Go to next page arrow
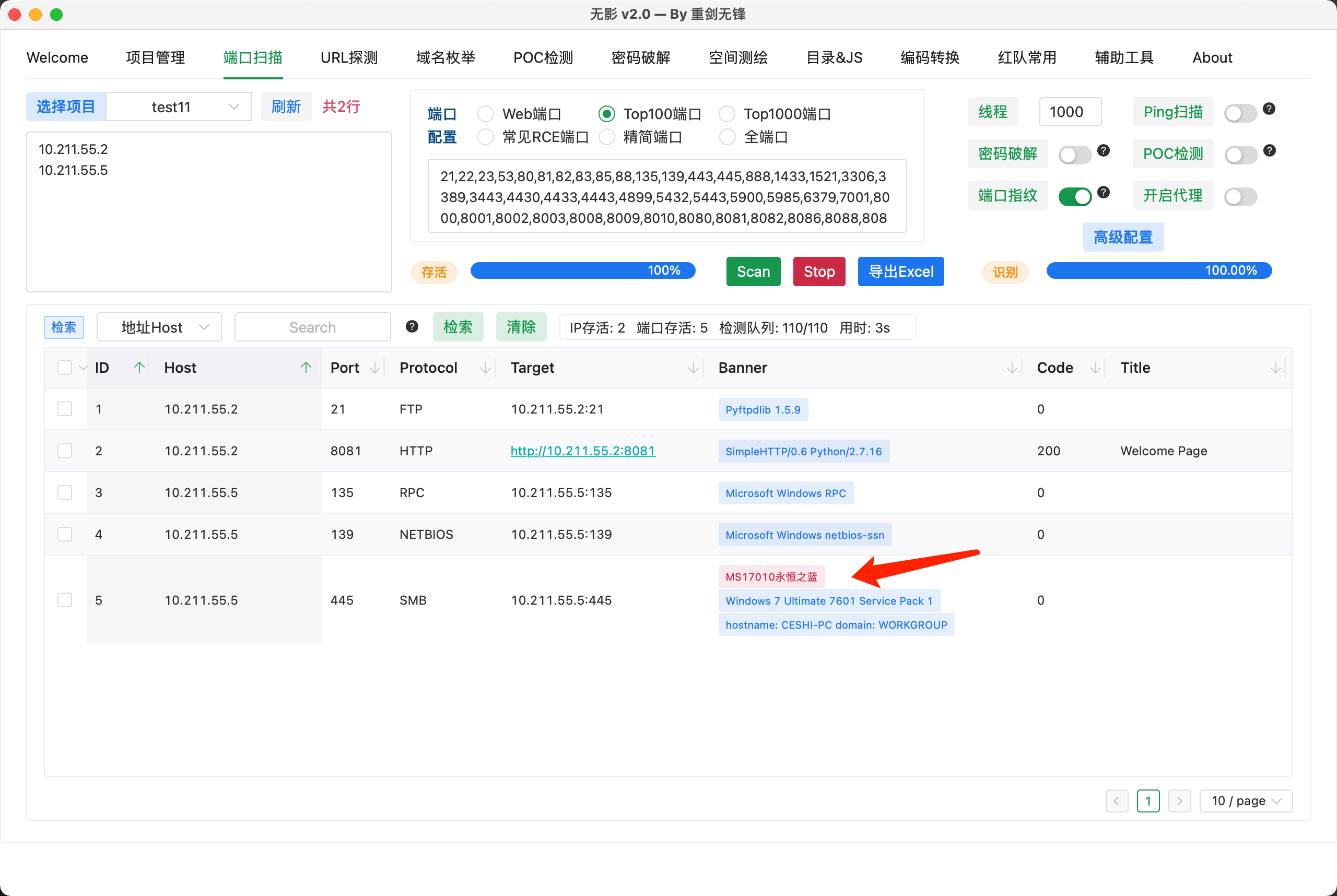This screenshot has width=1337, height=896. (1179, 800)
